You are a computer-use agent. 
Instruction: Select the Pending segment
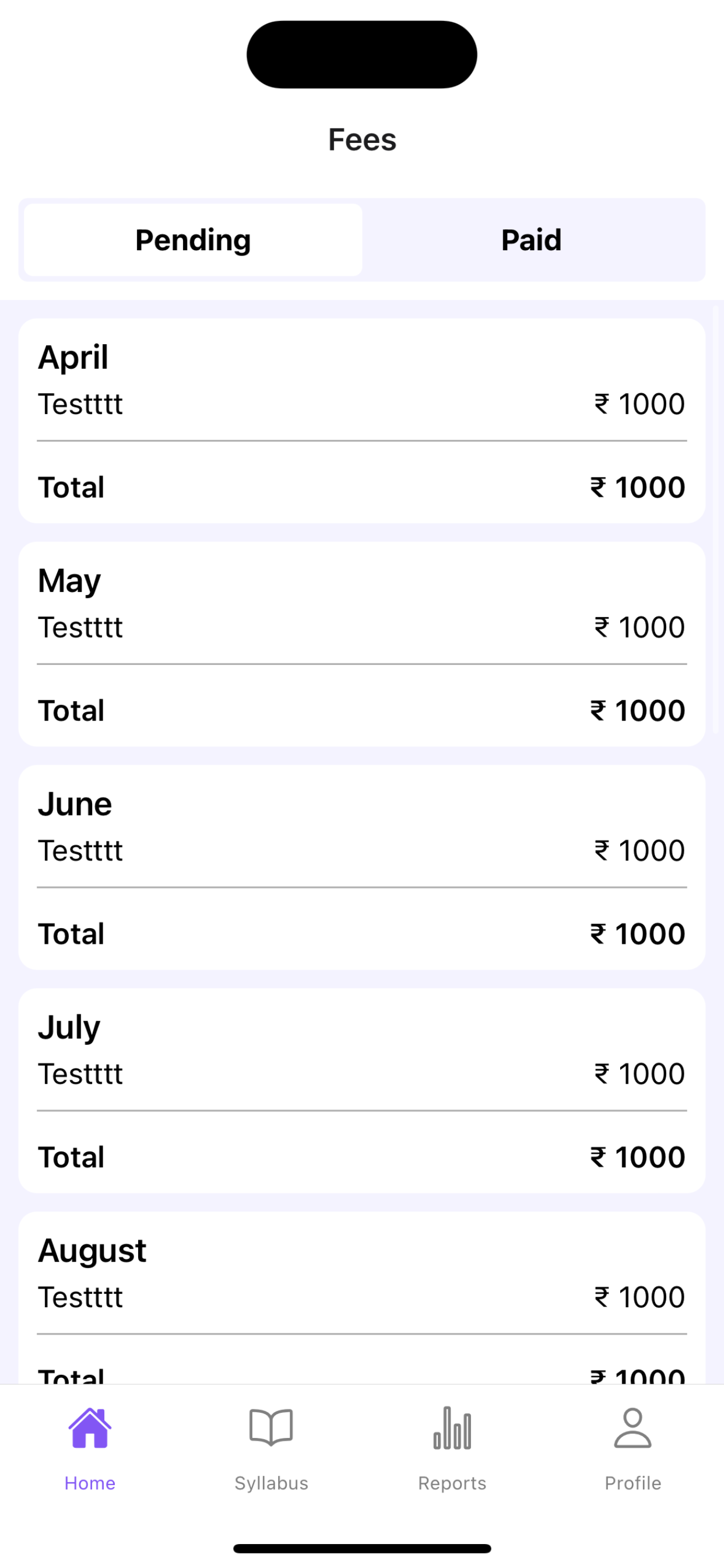[193, 240]
